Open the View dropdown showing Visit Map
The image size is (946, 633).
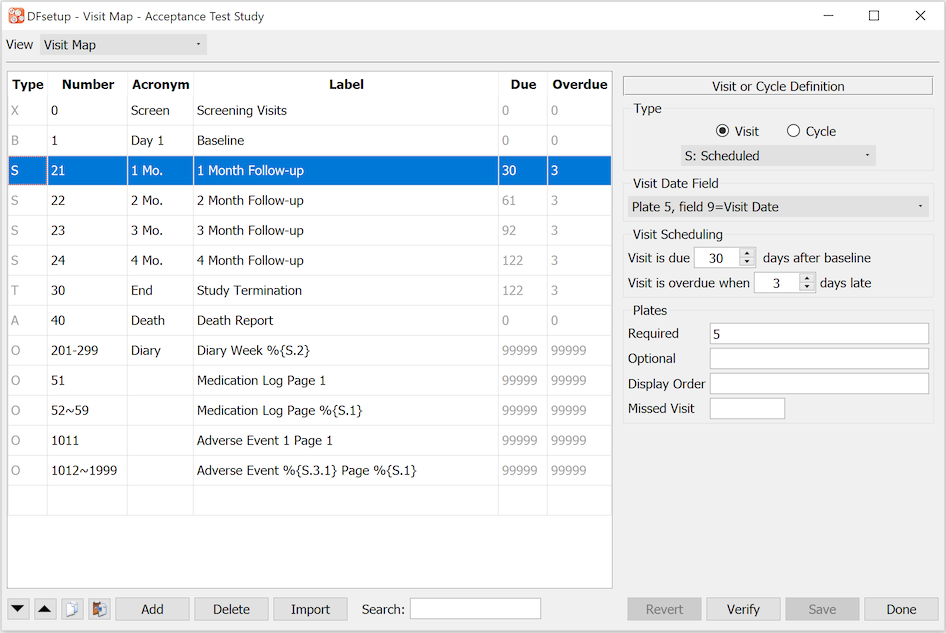tap(123, 45)
